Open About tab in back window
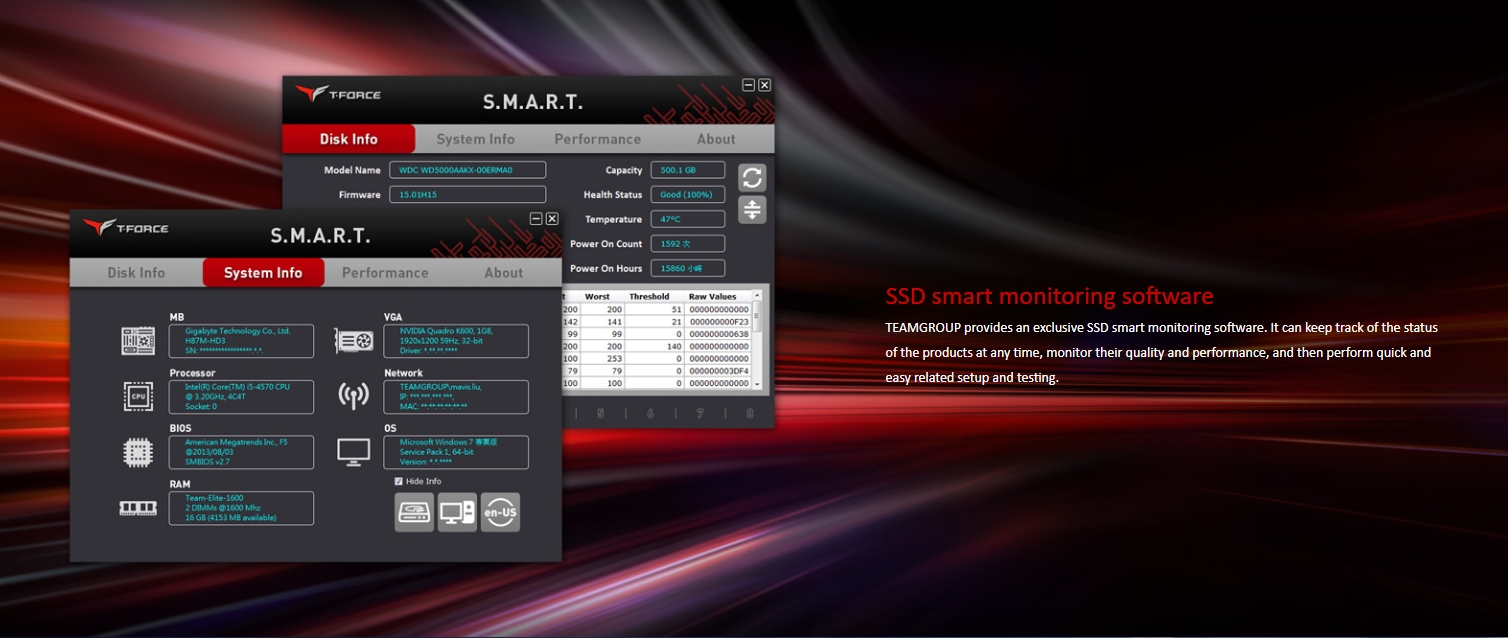1508x638 pixels. tap(716, 139)
